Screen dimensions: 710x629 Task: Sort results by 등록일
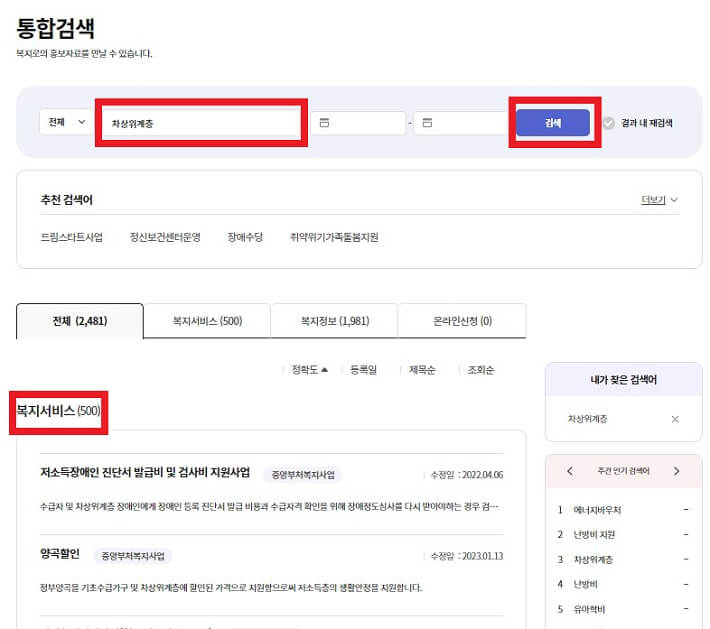tap(364, 370)
